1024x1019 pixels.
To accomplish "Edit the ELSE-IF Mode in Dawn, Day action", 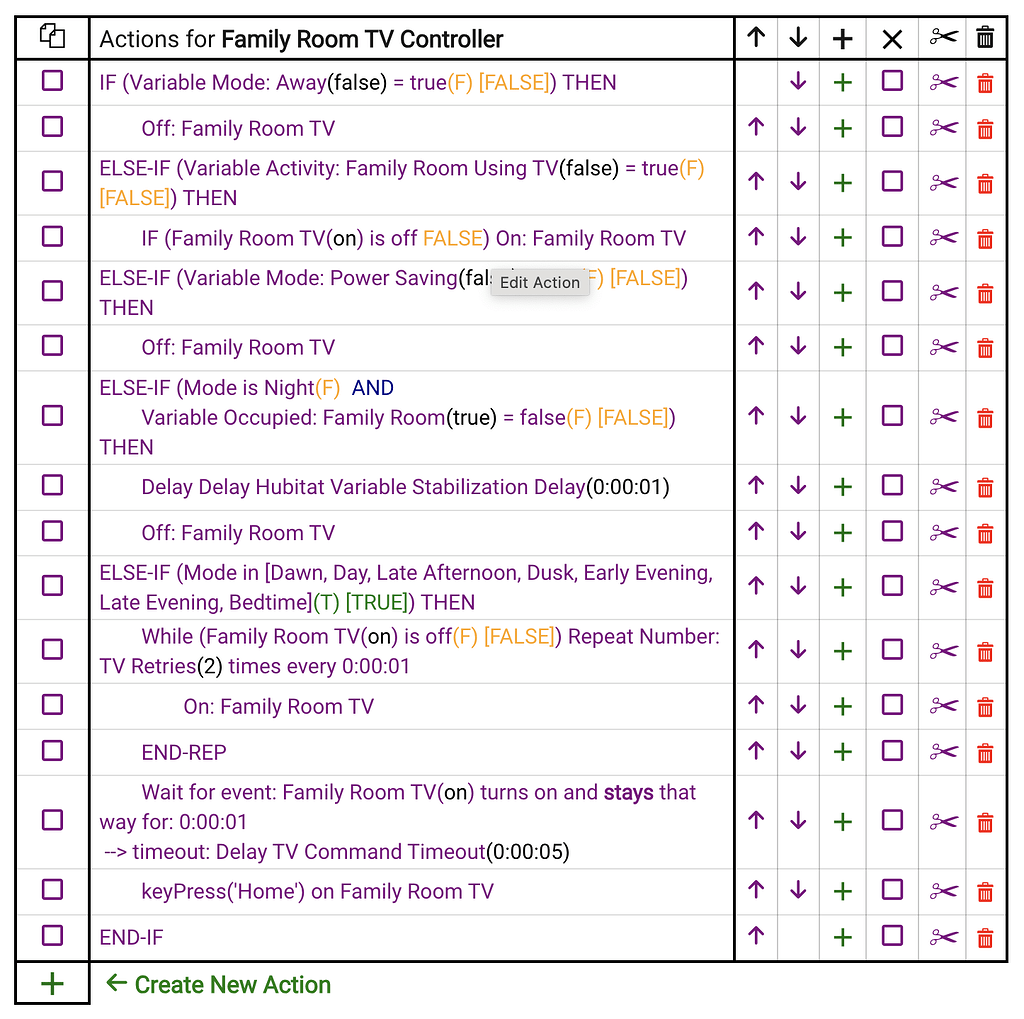I will [405, 588].
